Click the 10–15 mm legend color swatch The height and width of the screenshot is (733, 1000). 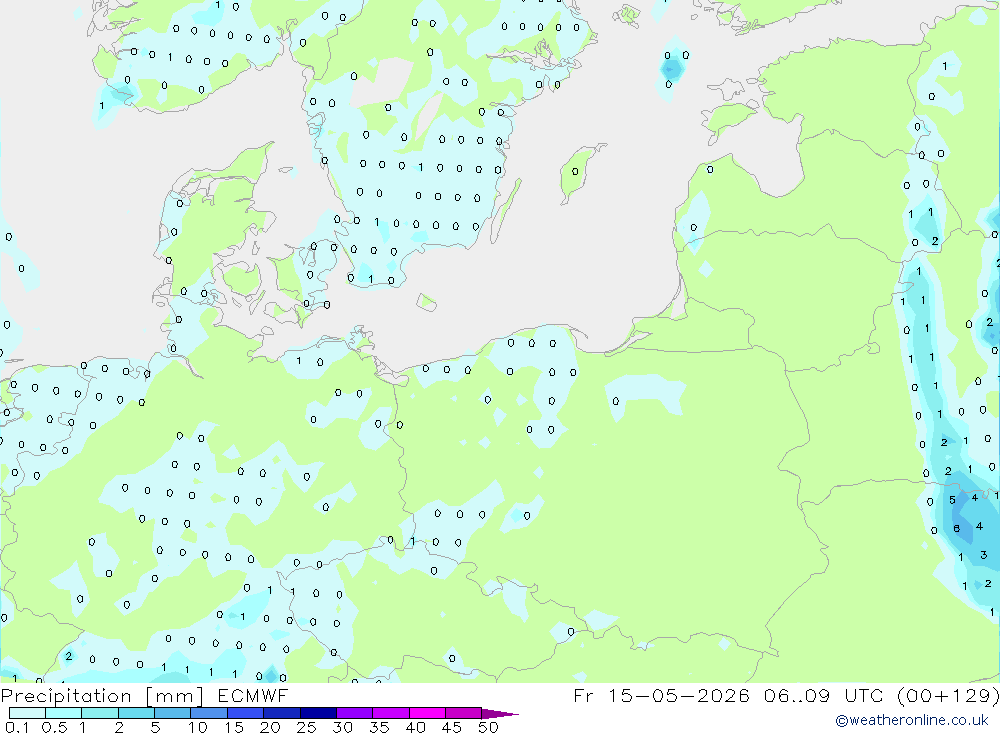[209, 713]
